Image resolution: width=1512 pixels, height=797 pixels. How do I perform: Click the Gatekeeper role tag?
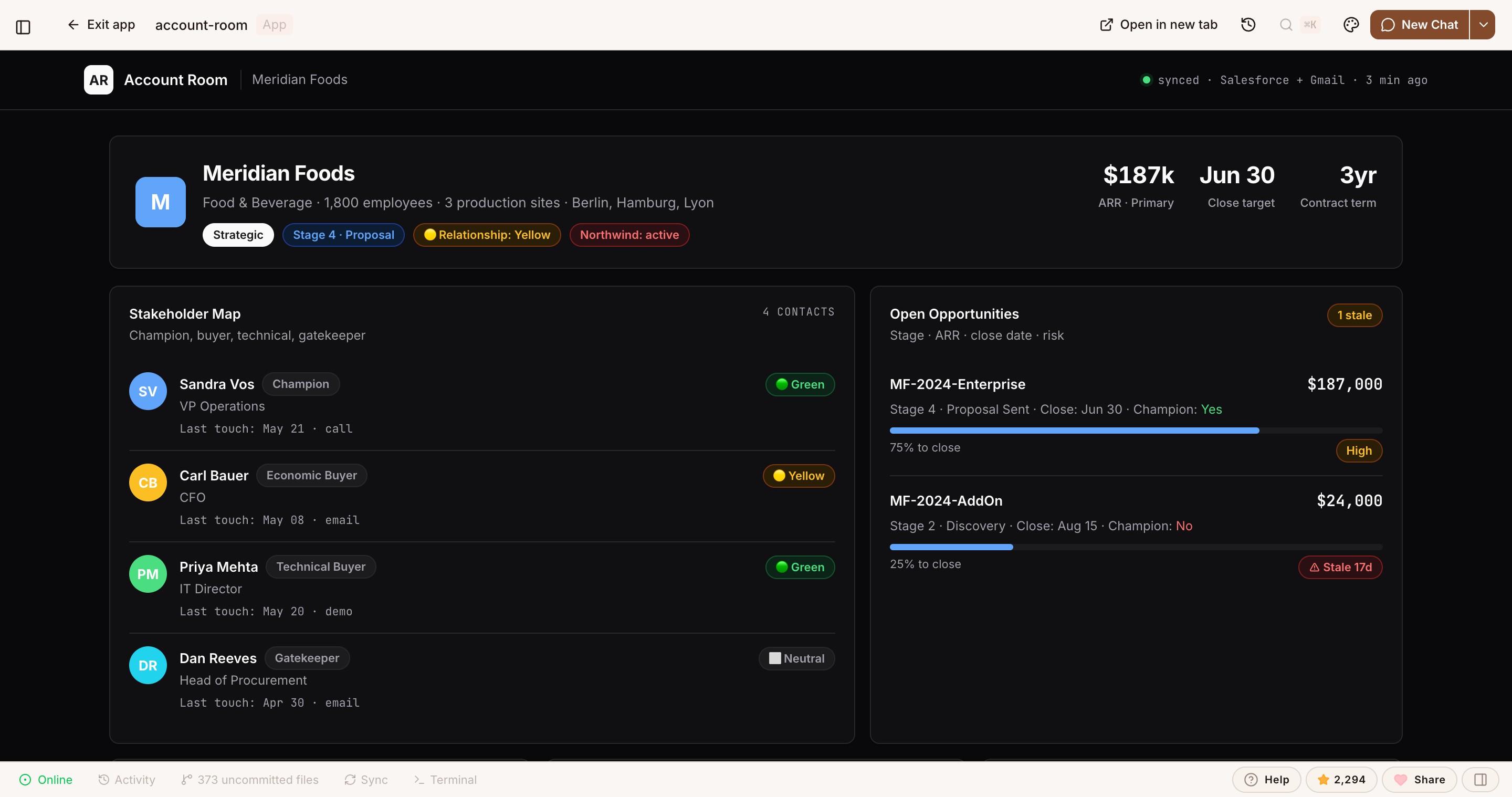click(x=307, y=658)
